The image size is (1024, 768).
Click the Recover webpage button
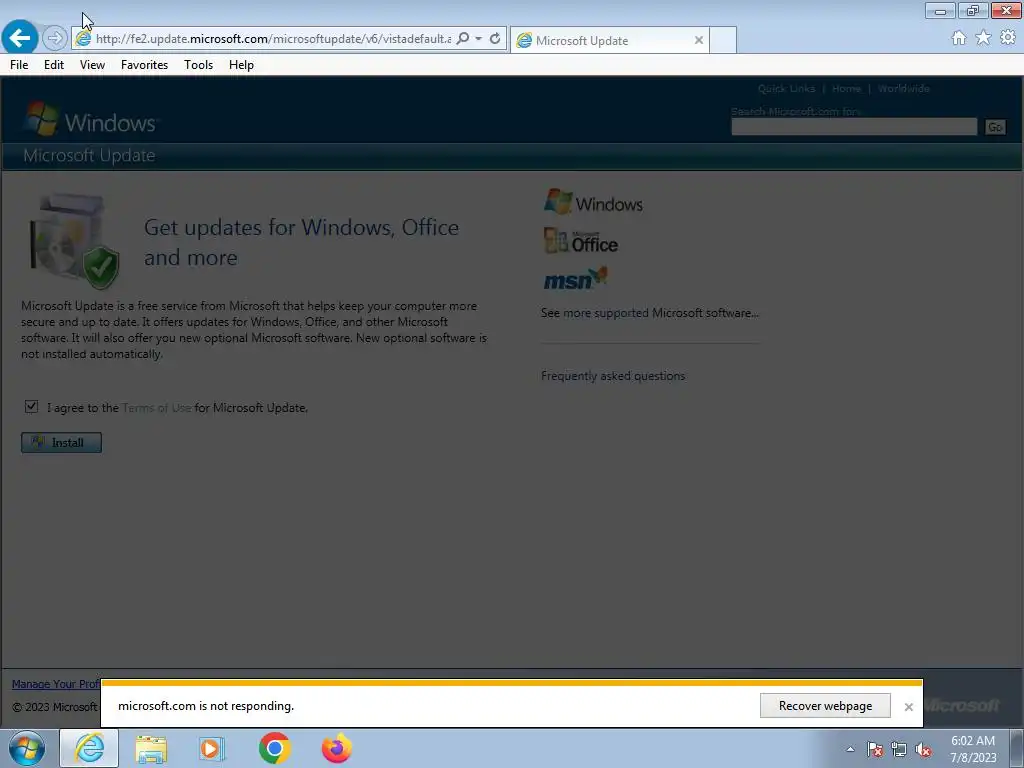coord(825,705)
